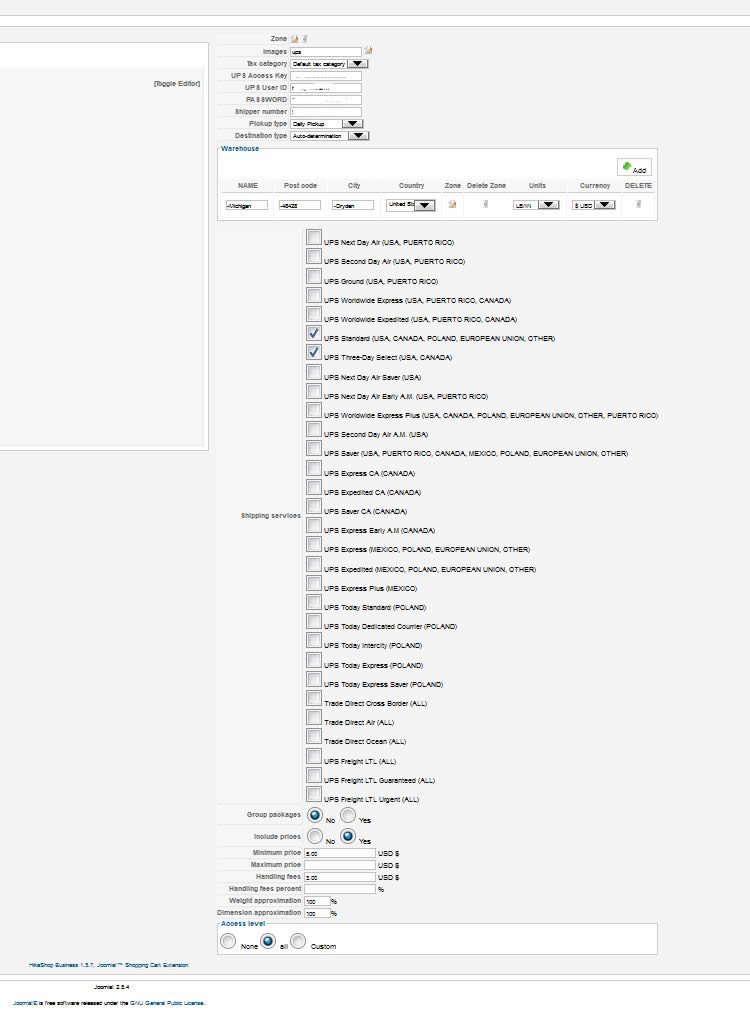Click the warehouse NAME field Michigan
This screenshot has width=750, height=1014.
tap(246, 205)
